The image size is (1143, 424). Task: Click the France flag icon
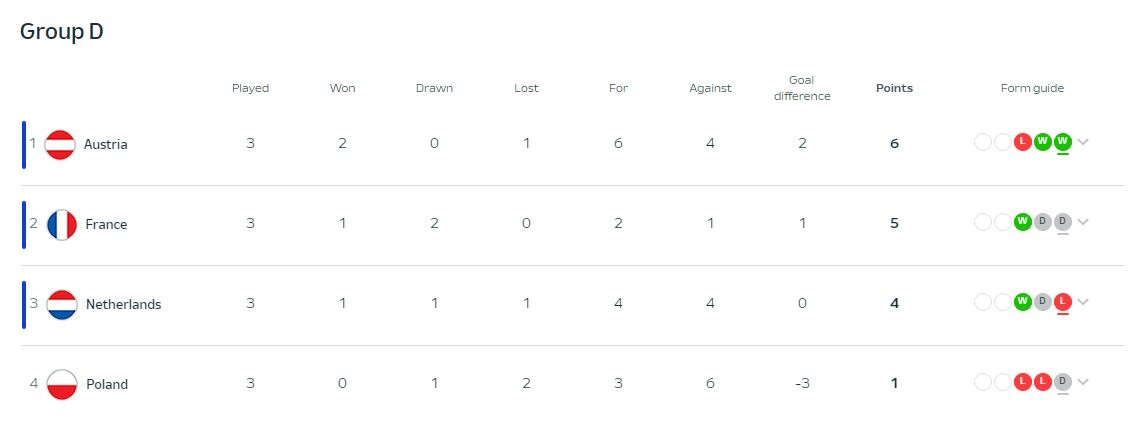(61, 224)
